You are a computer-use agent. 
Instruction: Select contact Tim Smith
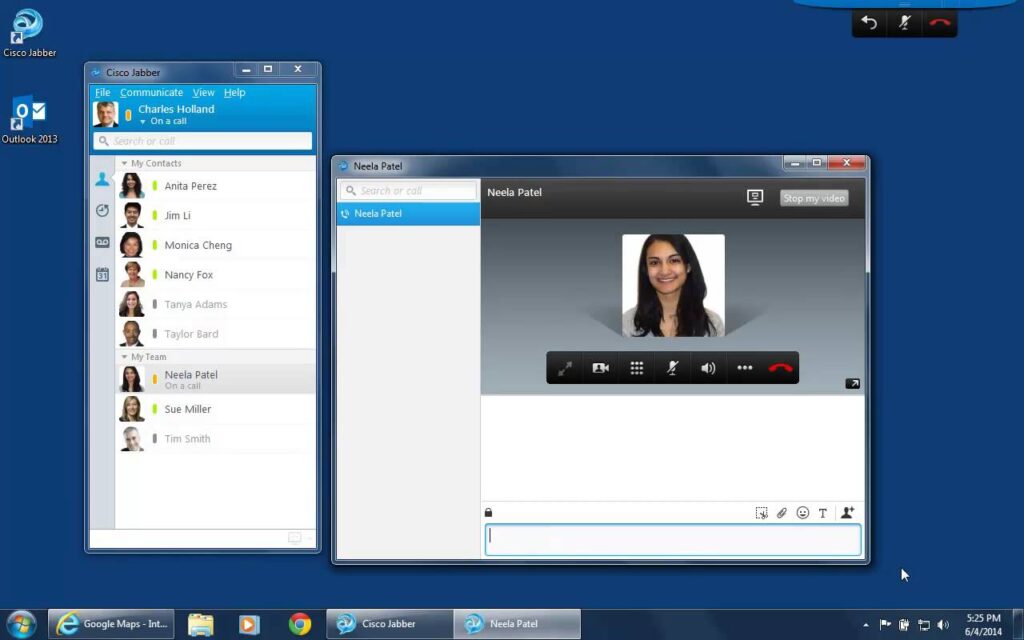pyautogui.click(x=216, y=438)
